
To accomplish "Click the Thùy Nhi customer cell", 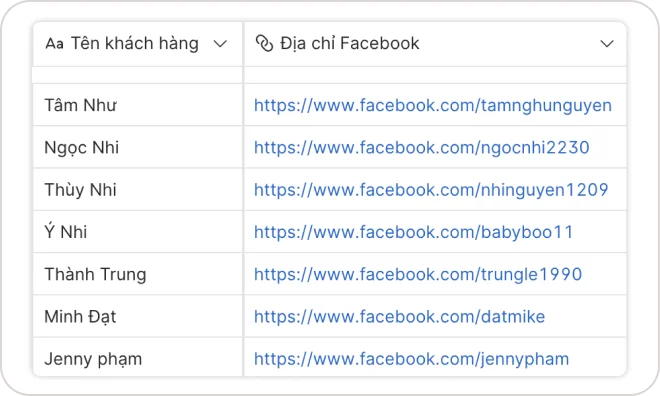I will click(x=138, y=189).
